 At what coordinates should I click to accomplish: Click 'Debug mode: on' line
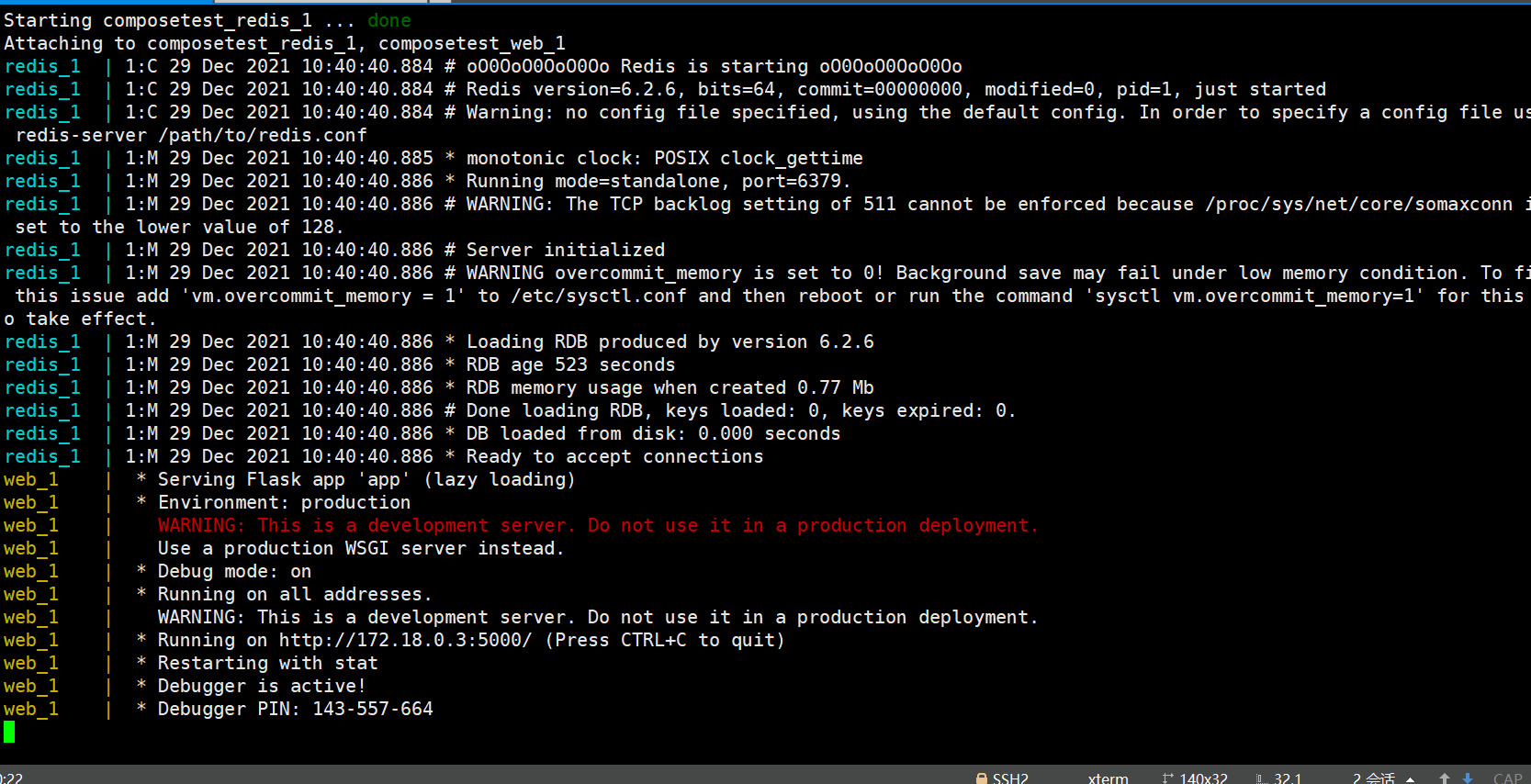click(x=234, y=571)
